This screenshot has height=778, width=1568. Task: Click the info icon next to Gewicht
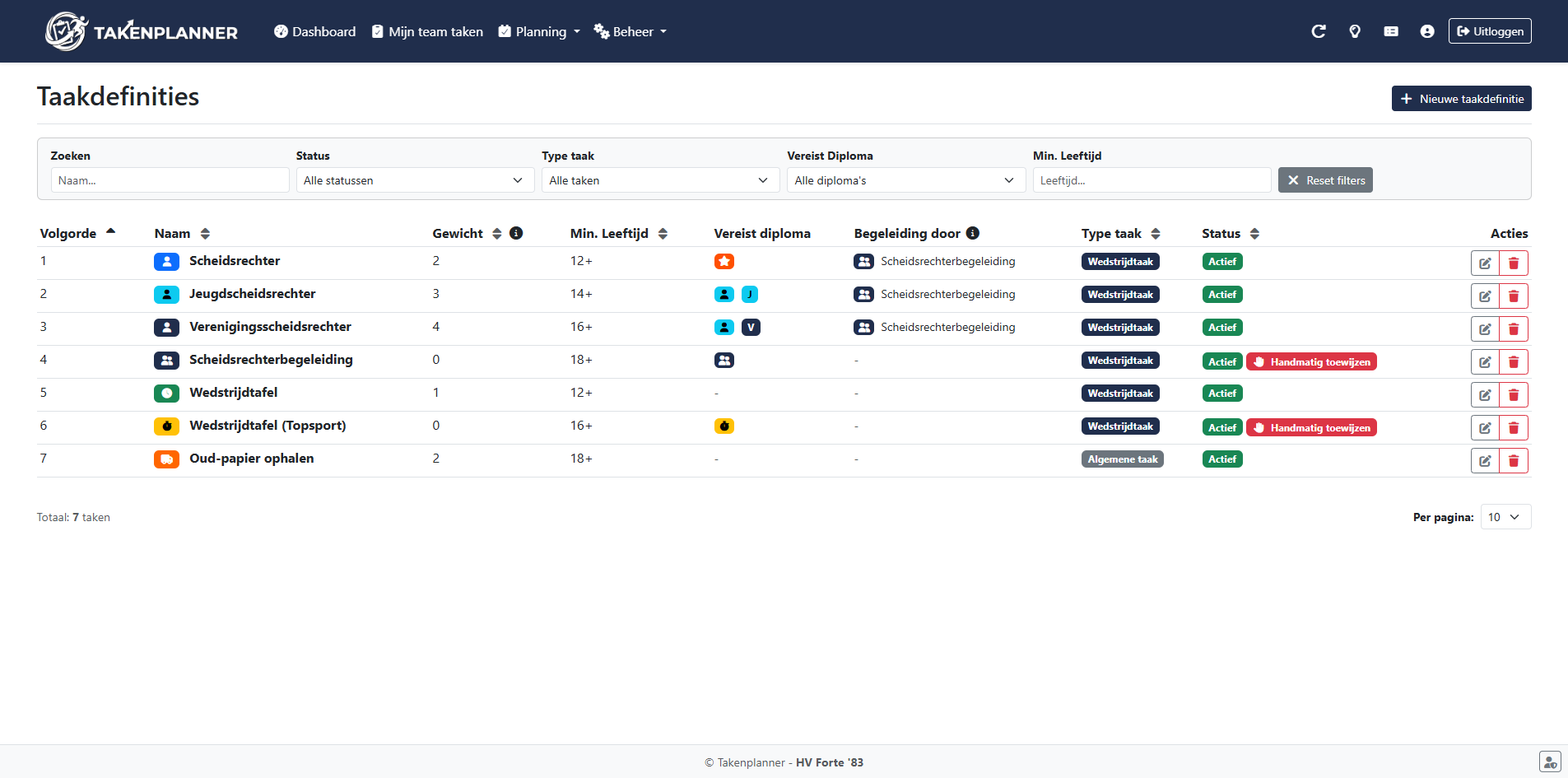point(516,233)
